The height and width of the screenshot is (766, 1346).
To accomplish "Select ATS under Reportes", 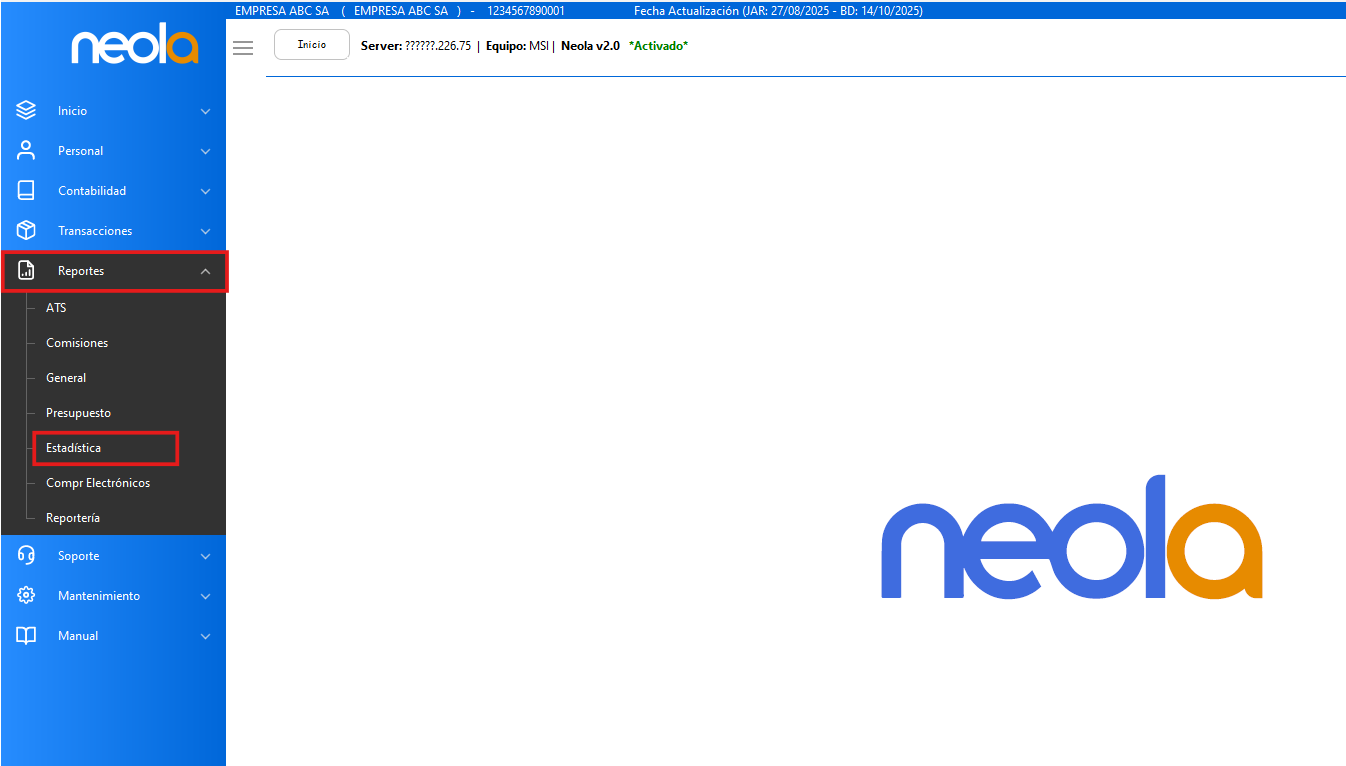I will tap(56, 308).
